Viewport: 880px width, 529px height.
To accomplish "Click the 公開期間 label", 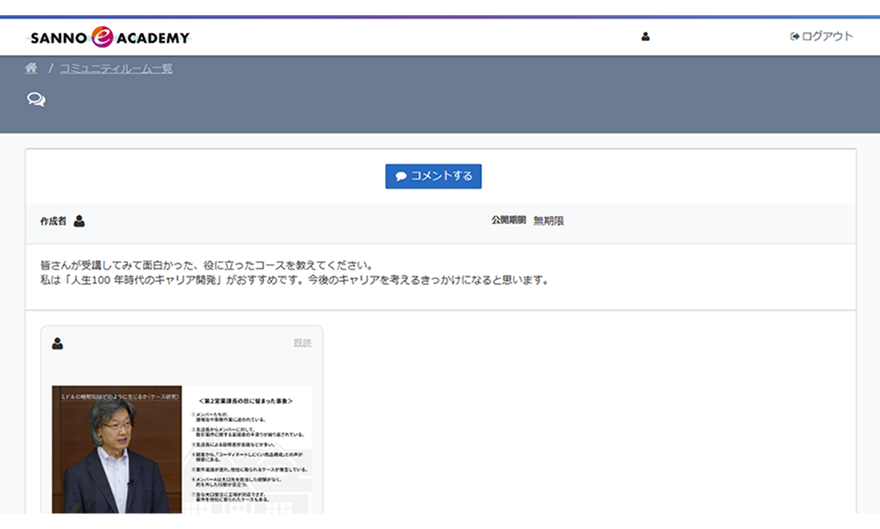I will coord(508,220).
